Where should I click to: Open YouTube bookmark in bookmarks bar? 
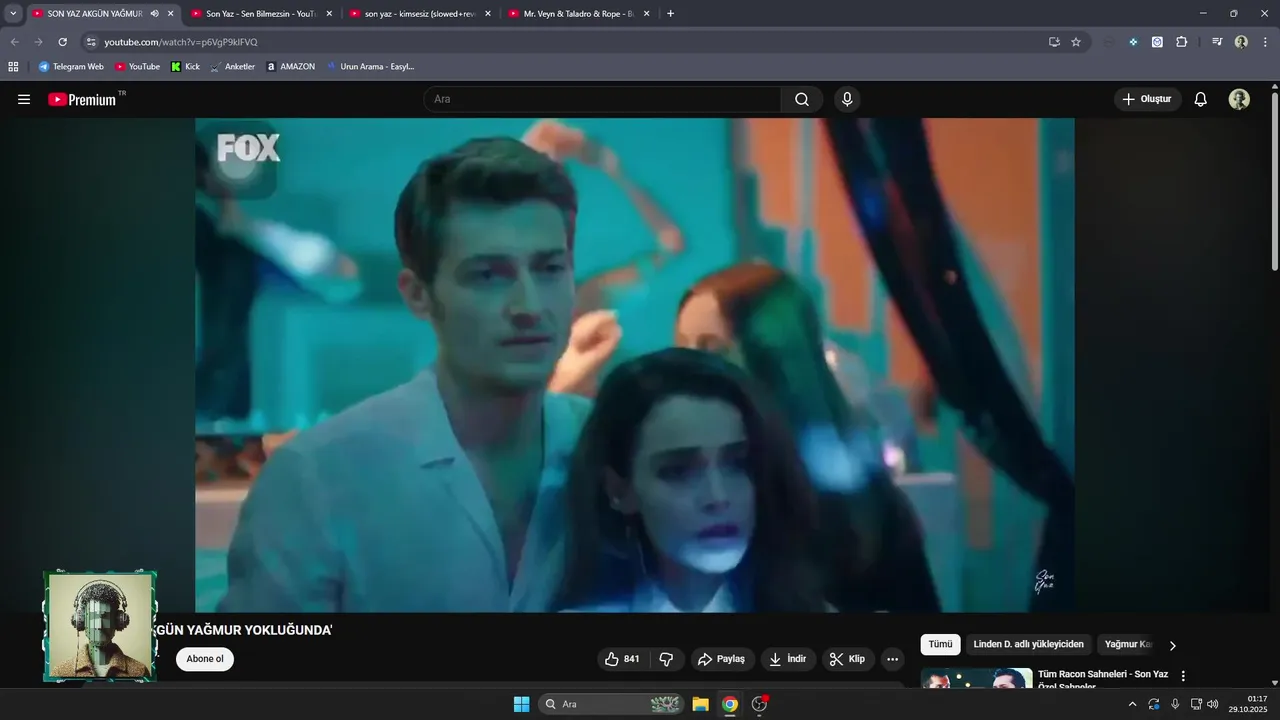(x=137, y=66)
